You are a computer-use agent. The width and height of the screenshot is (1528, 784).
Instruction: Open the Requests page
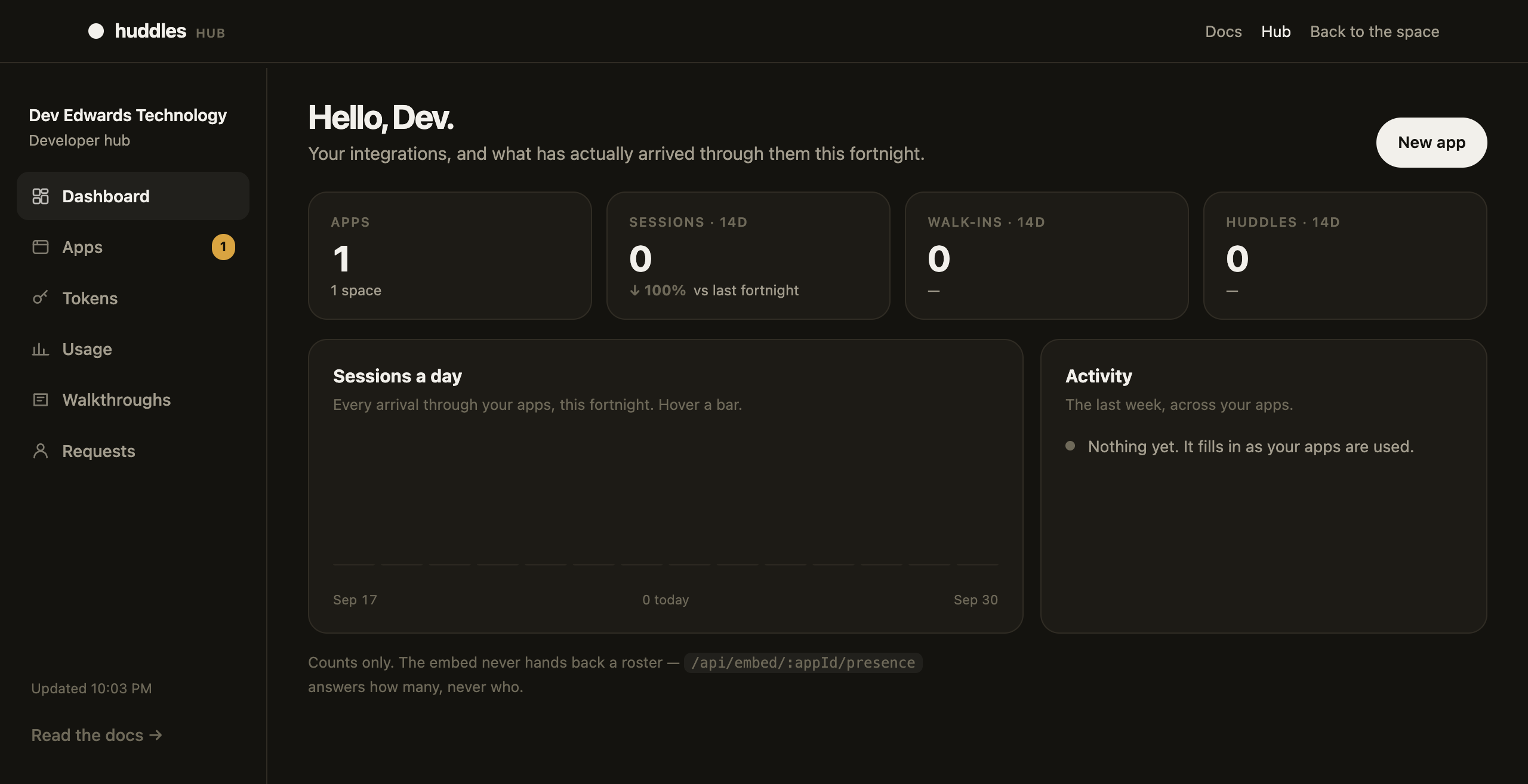tap(133, 451)
